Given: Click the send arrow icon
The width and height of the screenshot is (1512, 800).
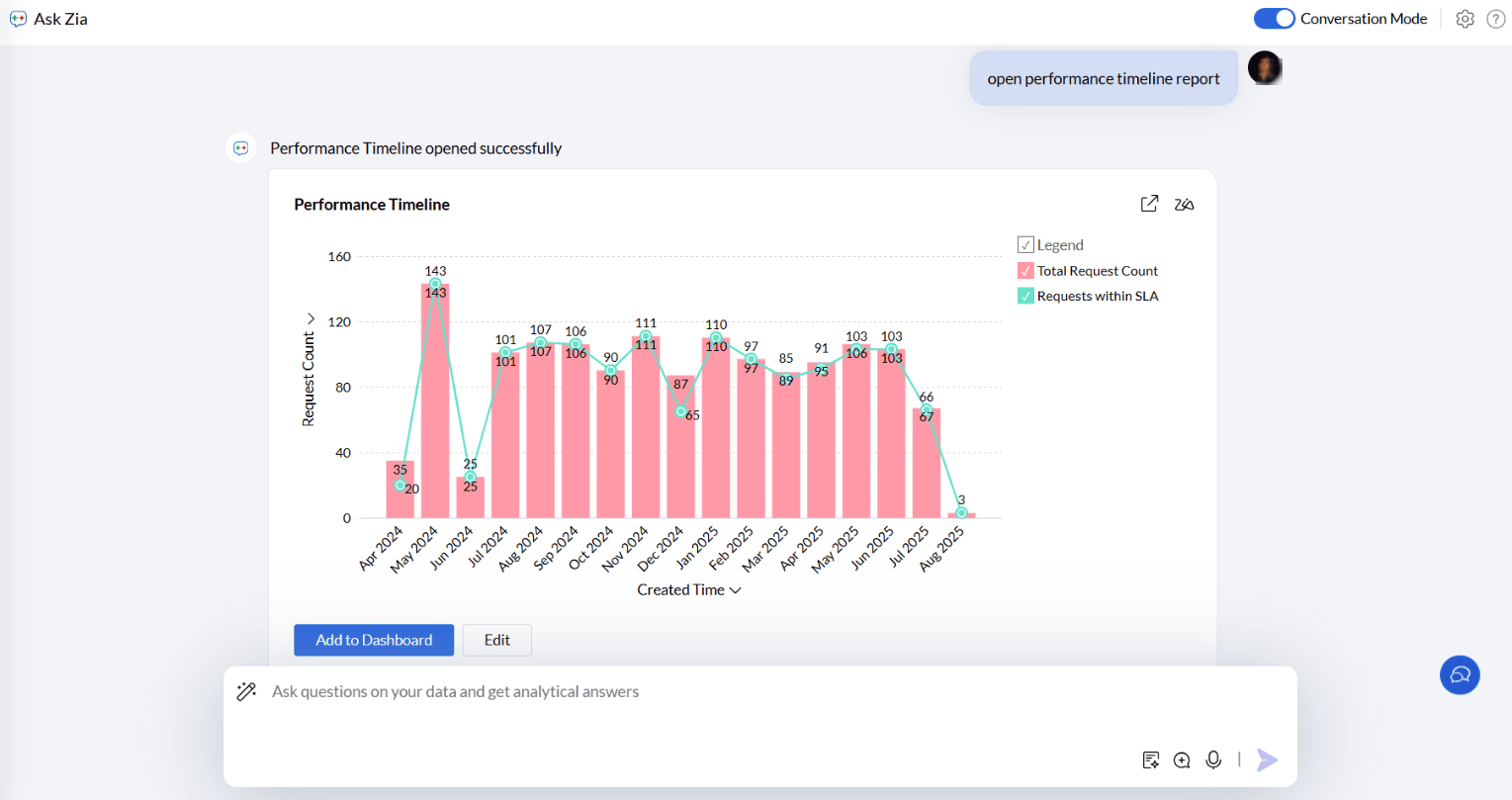Looking at the screenshot, I should pyautogui.click(x=1267, y=759).
